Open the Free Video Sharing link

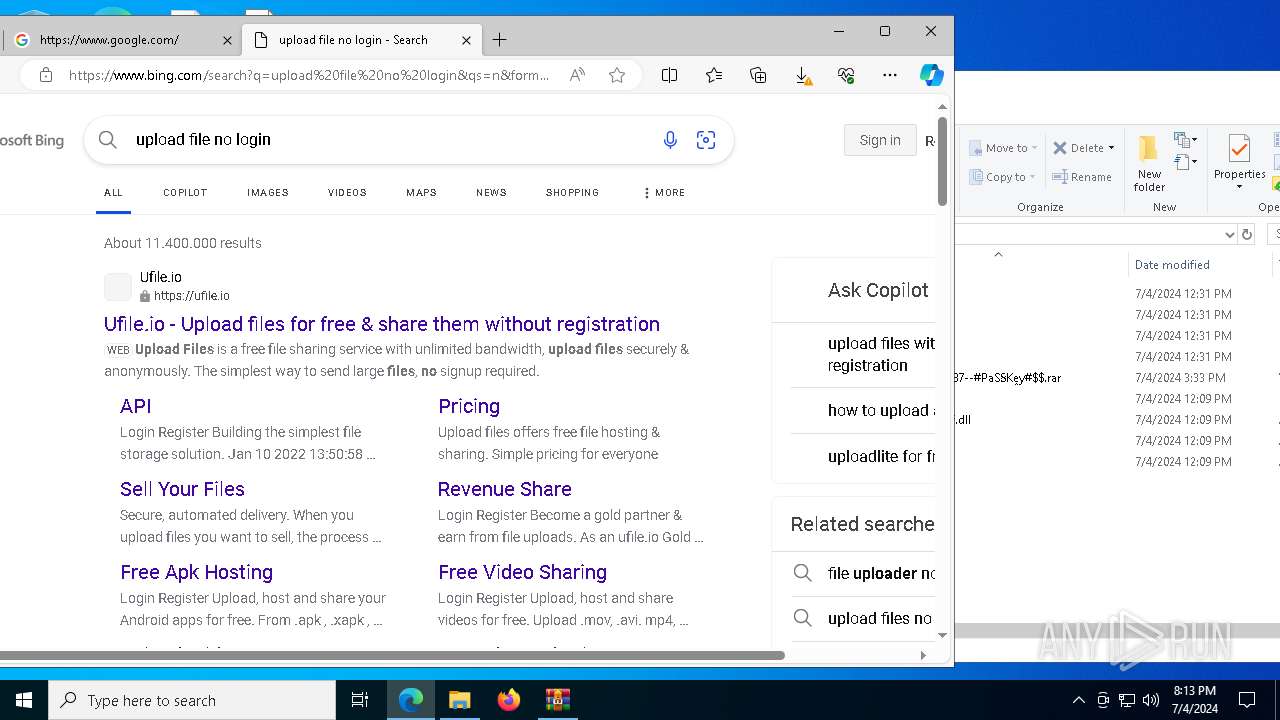coord(522,572)
